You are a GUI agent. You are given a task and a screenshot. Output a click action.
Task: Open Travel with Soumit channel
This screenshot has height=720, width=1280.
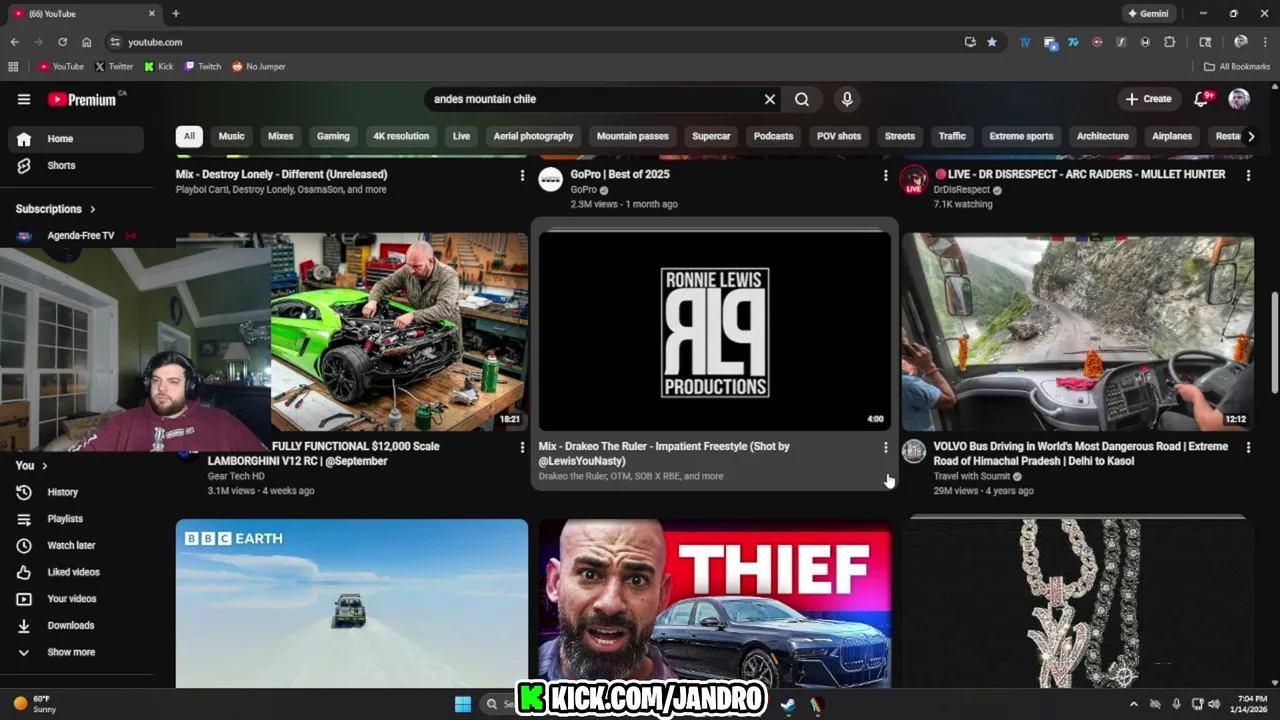point(971,476)
